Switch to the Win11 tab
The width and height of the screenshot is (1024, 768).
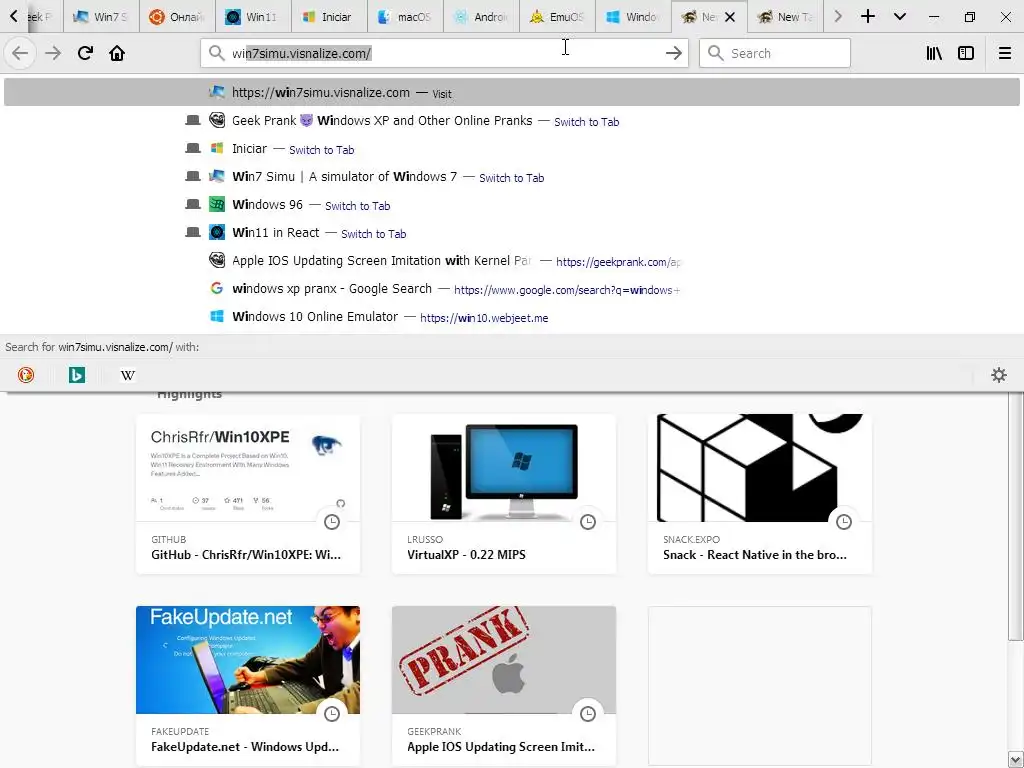(253, 16)
